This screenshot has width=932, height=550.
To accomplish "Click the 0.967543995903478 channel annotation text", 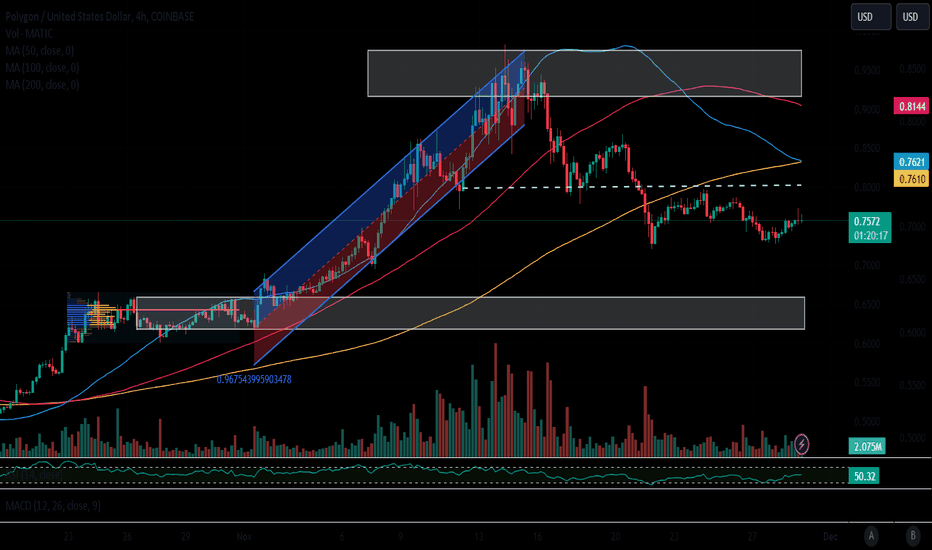I will tap(254, 379).
